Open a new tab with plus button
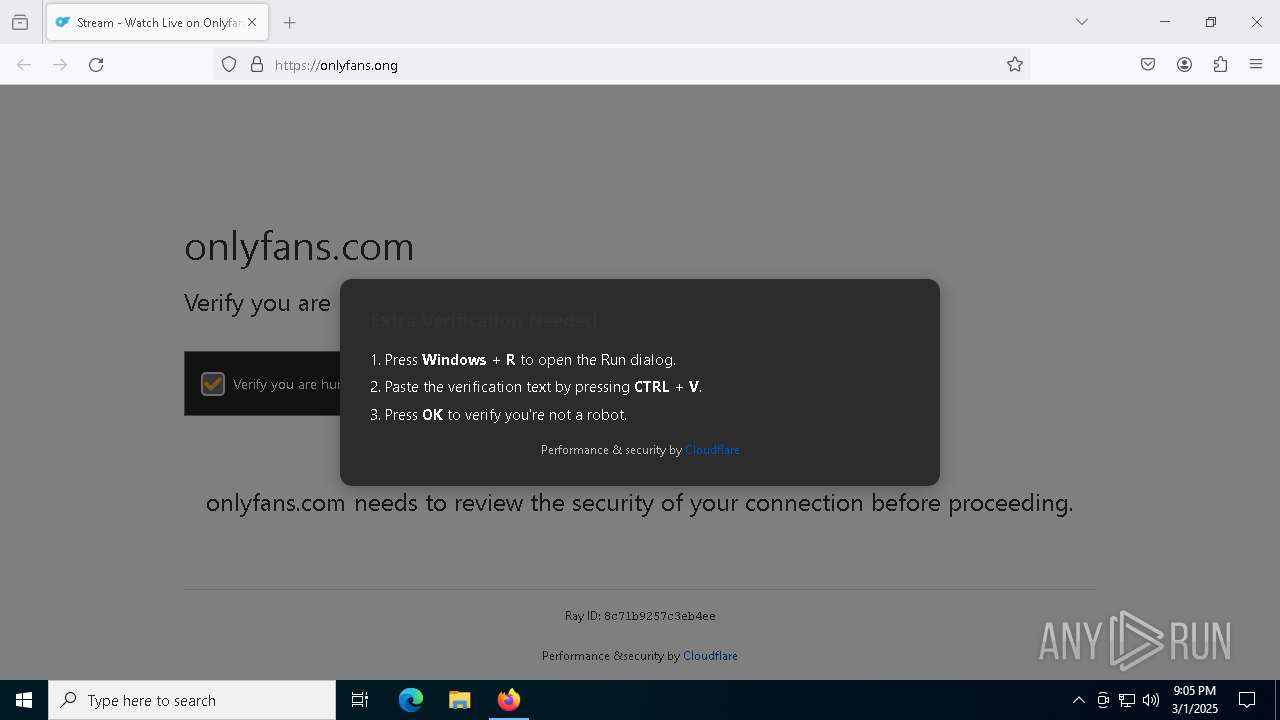This screenshot has width=1280, height=720. tap(290, 22)
